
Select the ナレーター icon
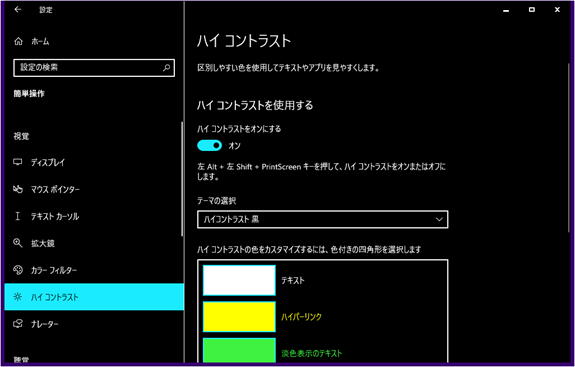pos(18,324)
